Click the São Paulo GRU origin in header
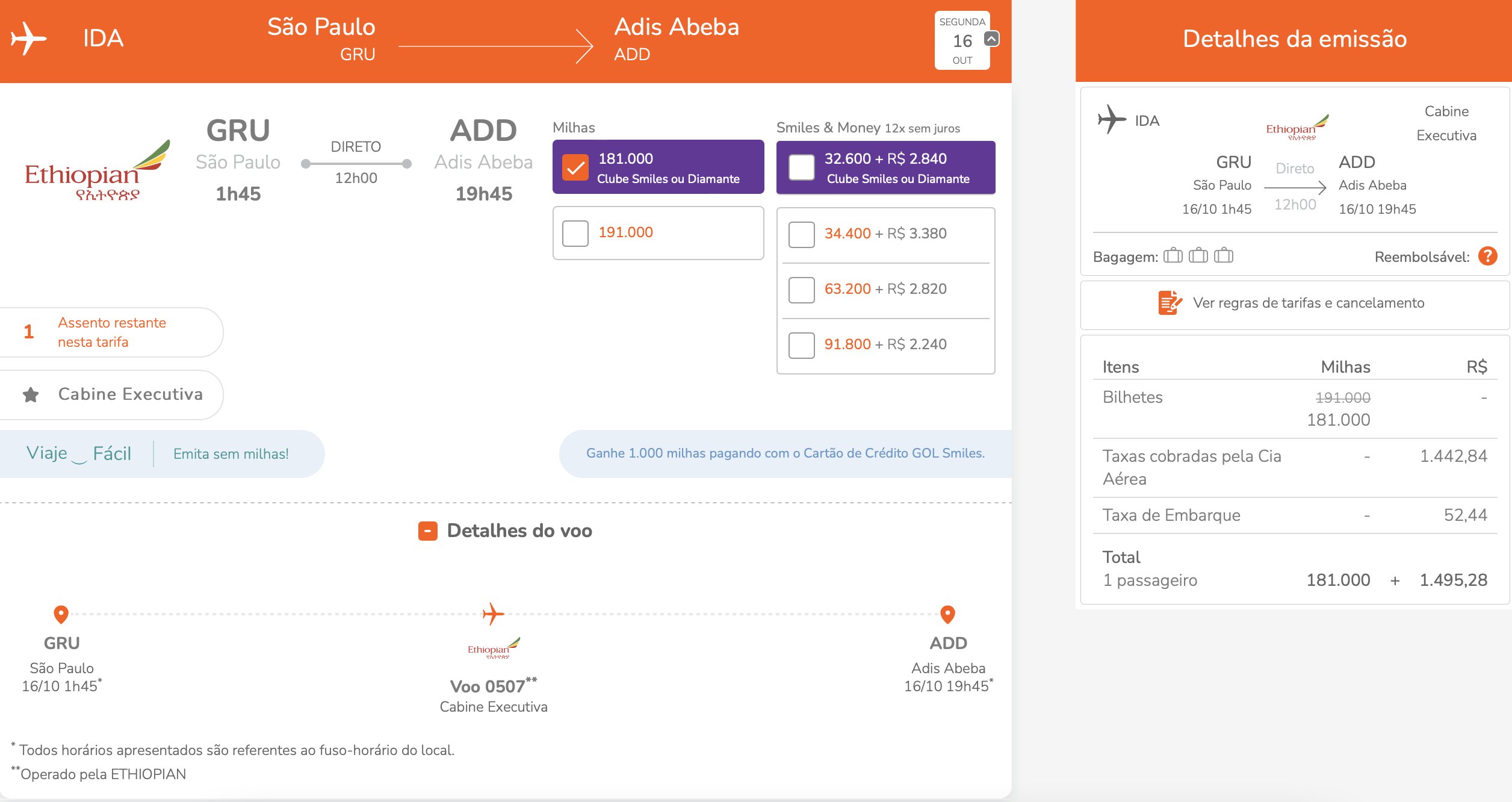This screenshot has height=802, width=1512. tap(321, 39)
